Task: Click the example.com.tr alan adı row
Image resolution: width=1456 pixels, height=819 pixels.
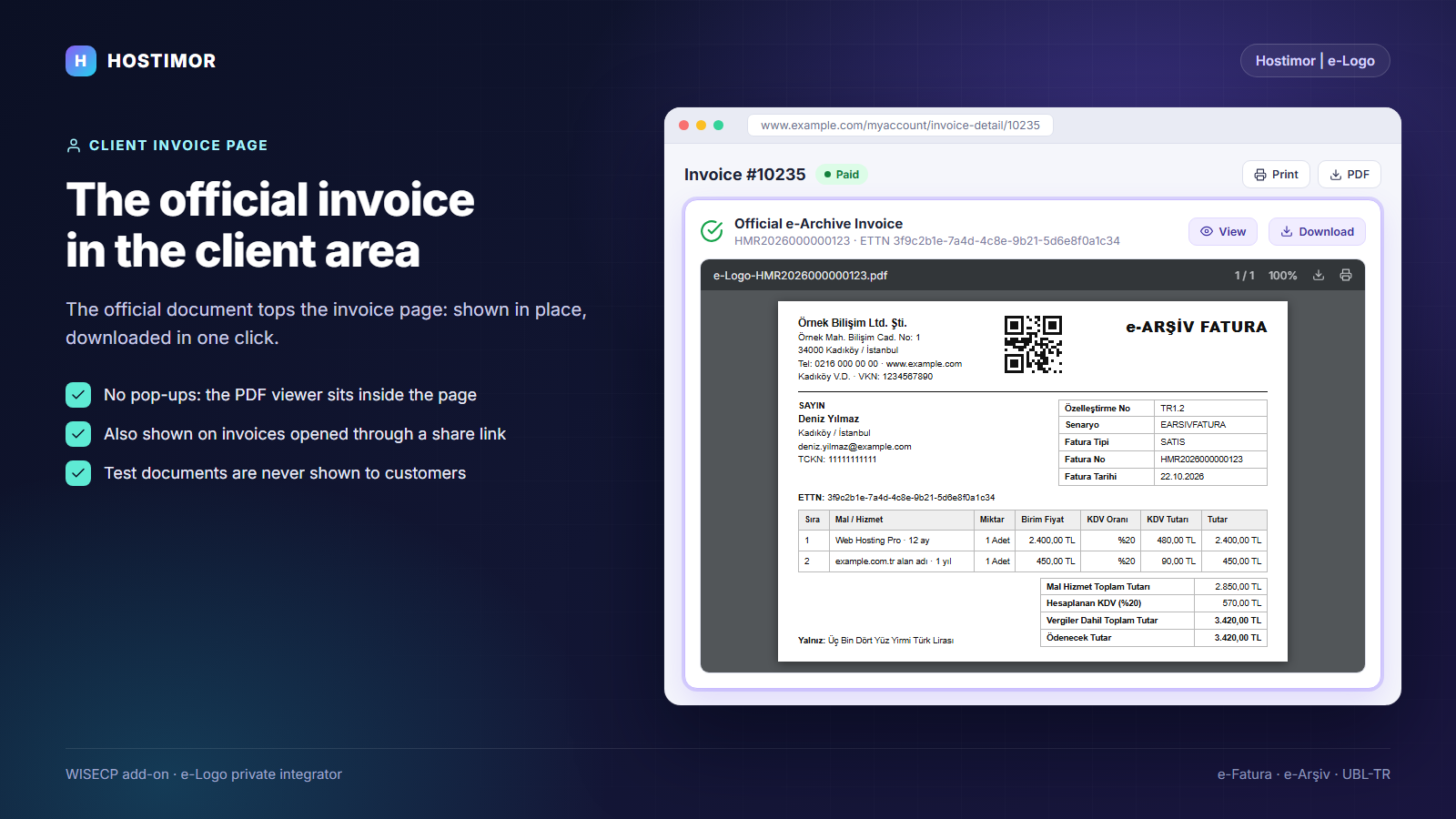Action: [1033, 561]
